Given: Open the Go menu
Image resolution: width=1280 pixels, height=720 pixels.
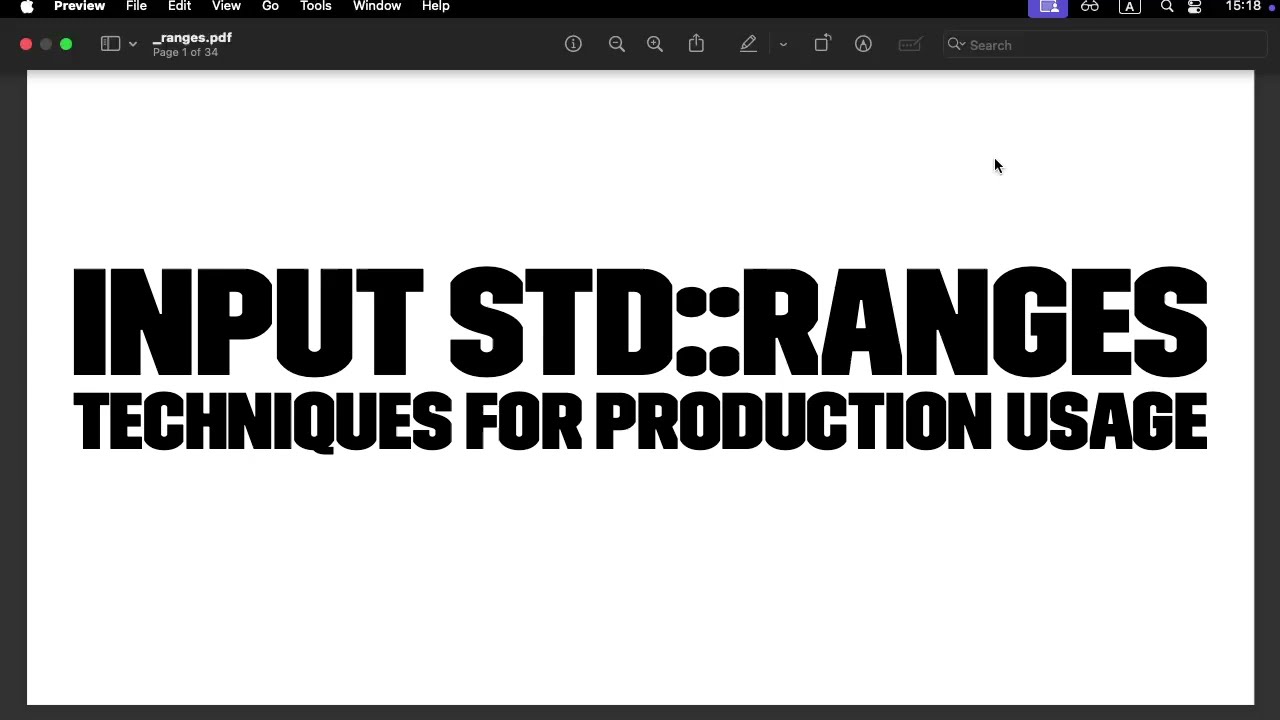Looking at the screenshot, I should [x=270, y=6].
